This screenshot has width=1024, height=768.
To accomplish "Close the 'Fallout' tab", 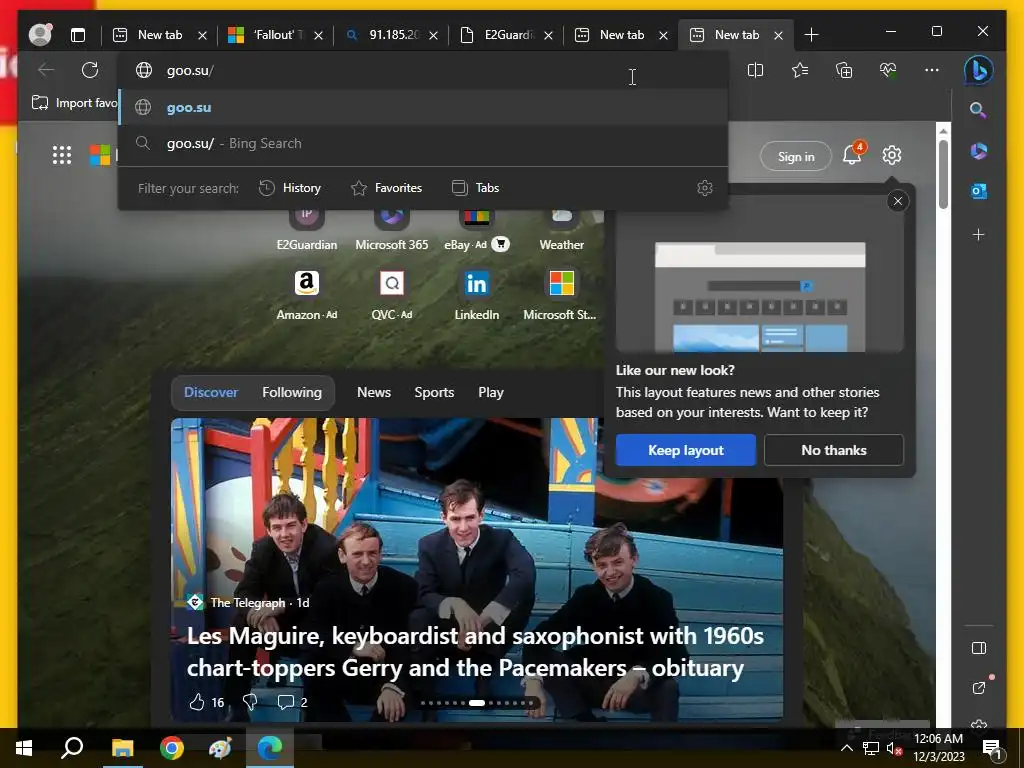I will (318, 35).
